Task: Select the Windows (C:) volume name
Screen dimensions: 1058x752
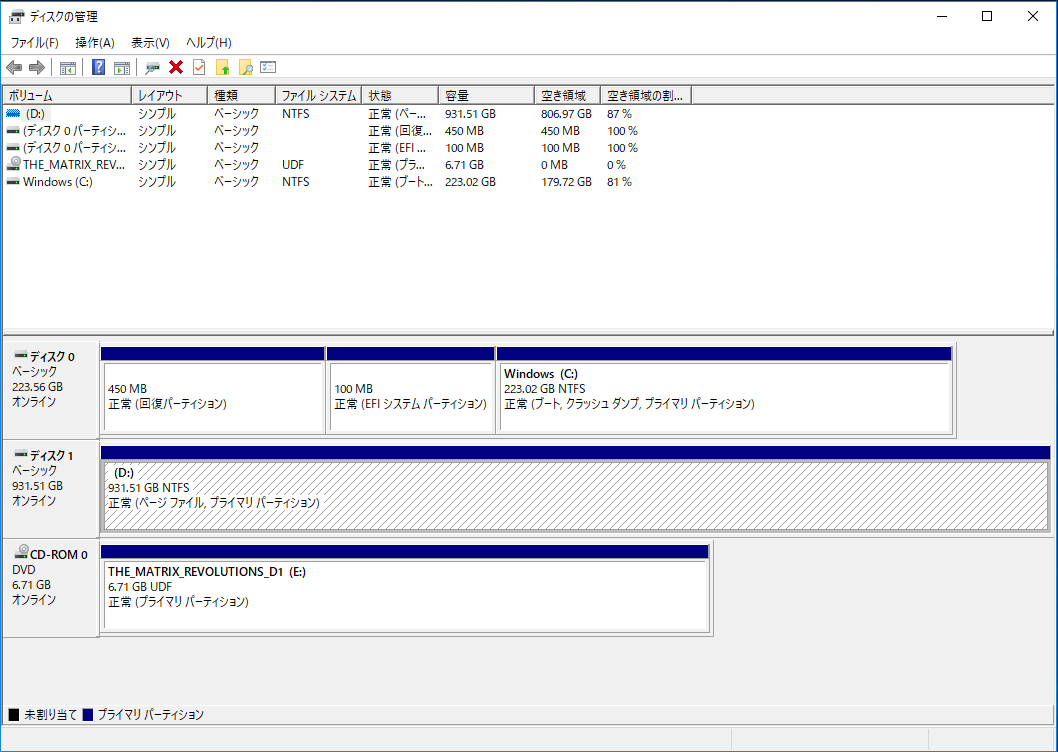Action: 57,182
